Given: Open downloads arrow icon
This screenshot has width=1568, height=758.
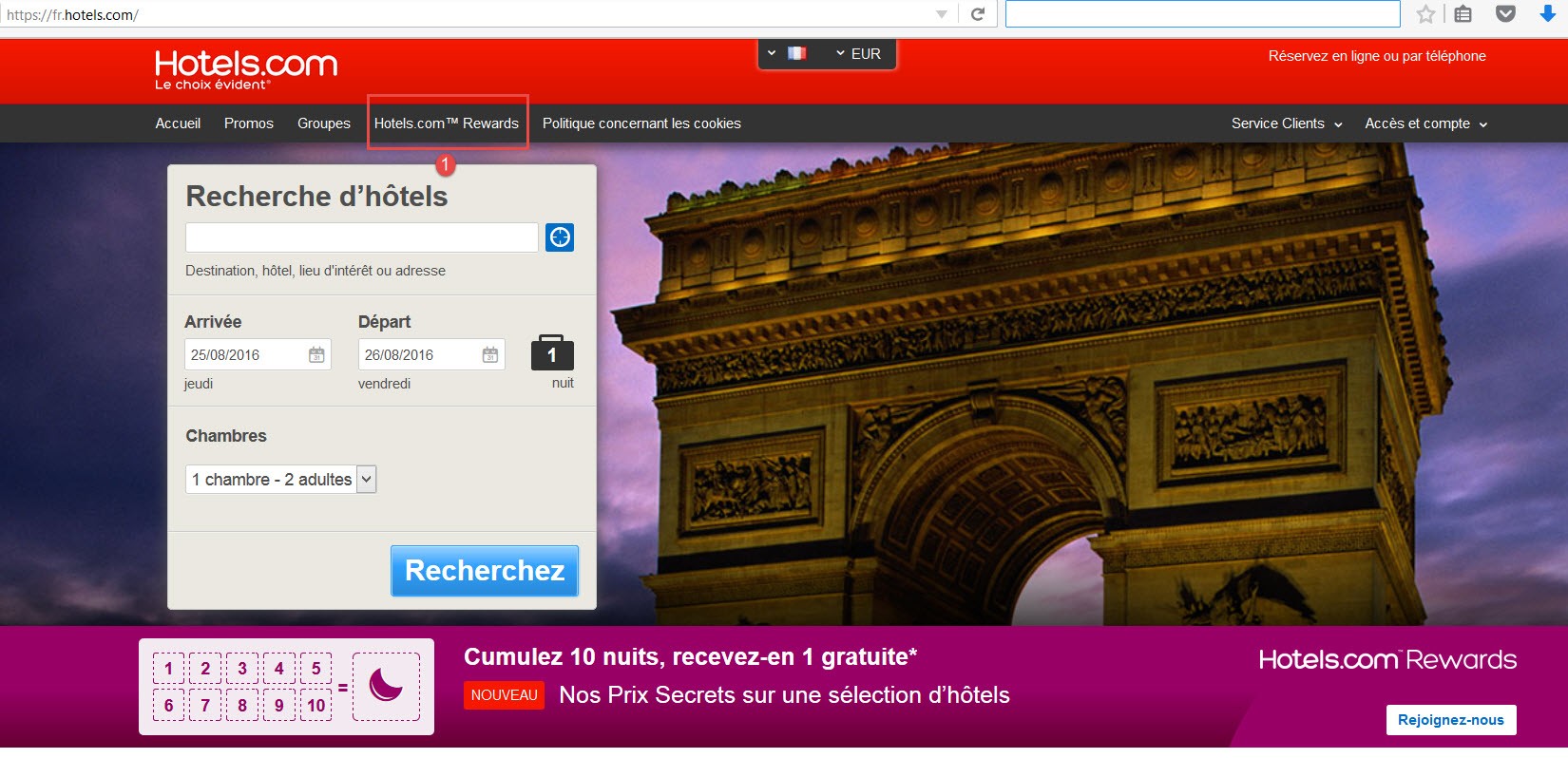Looking at the screenshot, I should 1548,13.
